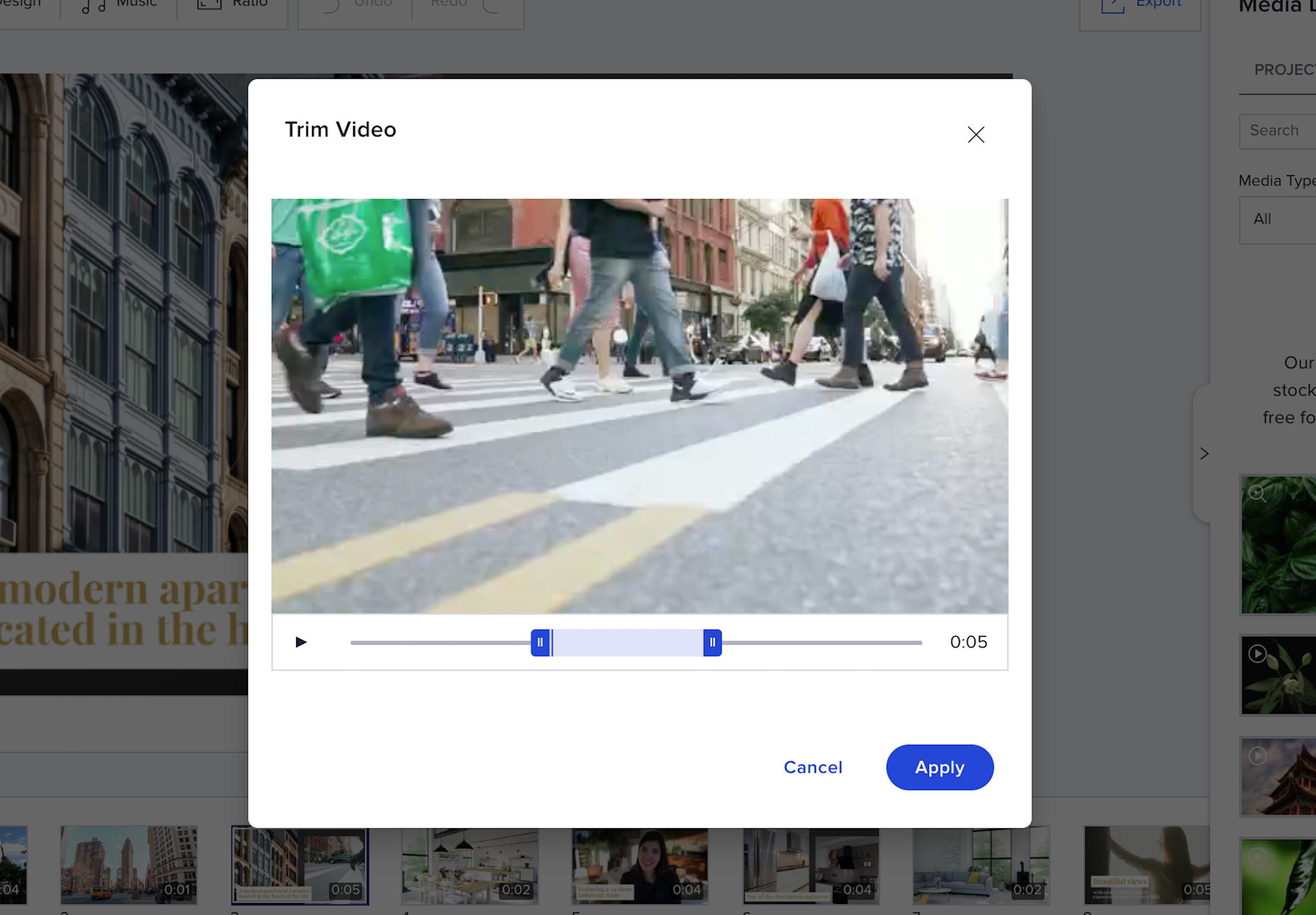Cancel the trim operation
The height and width of the screenshot is (915, 1316).
(813, 767)
